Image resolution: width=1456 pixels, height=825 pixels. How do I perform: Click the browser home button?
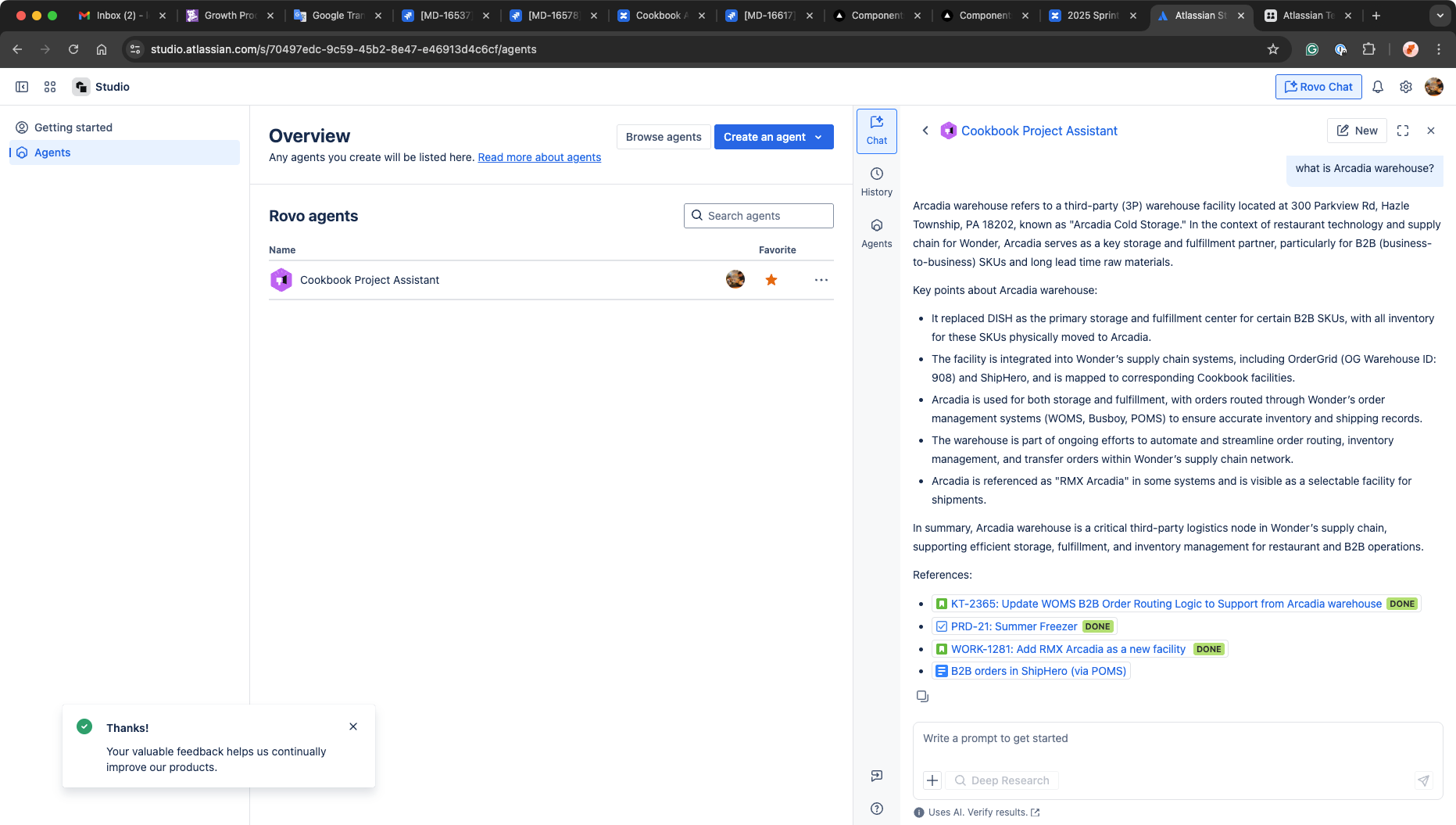(x=102, y=49)
